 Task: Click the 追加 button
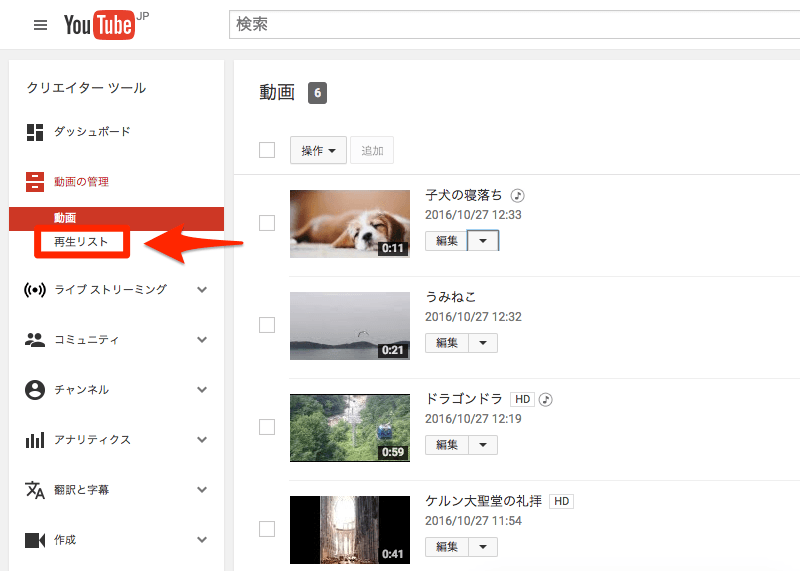(372, 151)
